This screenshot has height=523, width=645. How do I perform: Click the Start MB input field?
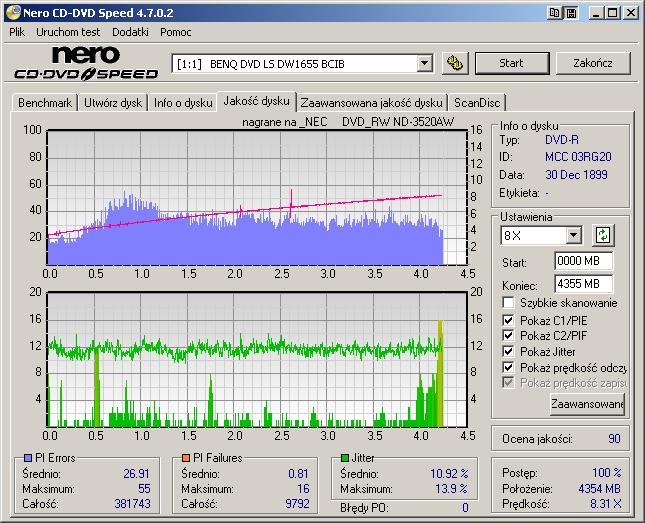[583, 261]
